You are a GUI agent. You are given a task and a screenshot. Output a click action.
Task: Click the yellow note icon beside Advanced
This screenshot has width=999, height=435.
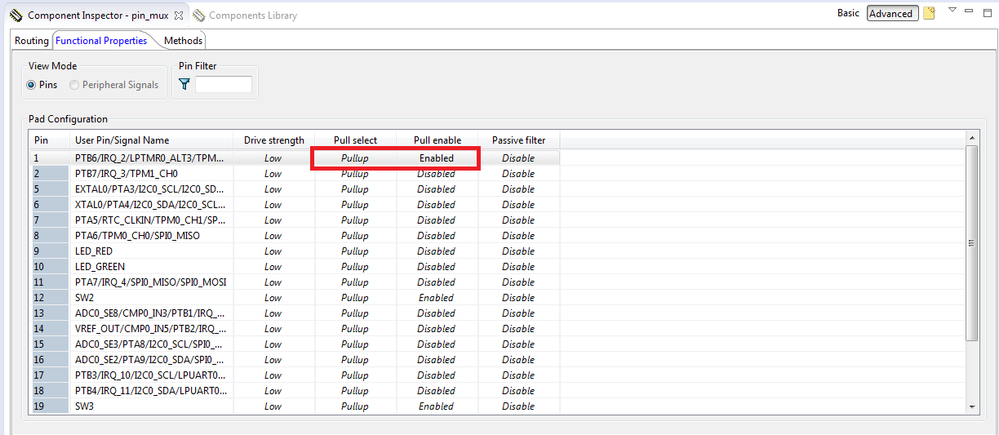[x=929, y=13]
